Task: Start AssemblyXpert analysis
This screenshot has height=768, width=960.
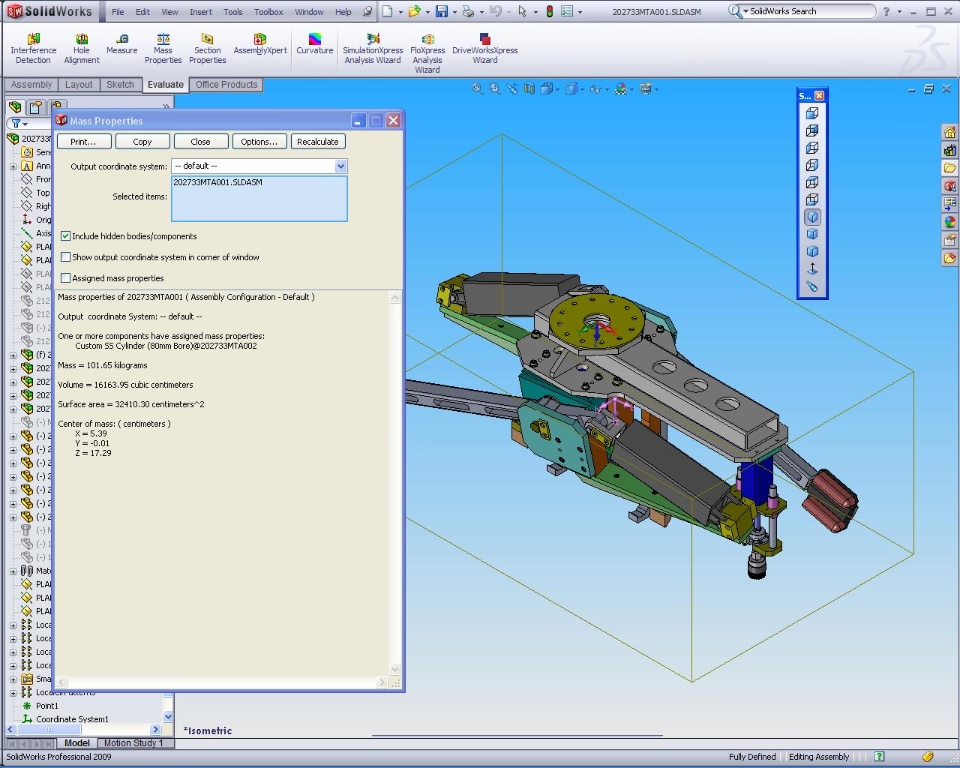Action: click(260, 44)
